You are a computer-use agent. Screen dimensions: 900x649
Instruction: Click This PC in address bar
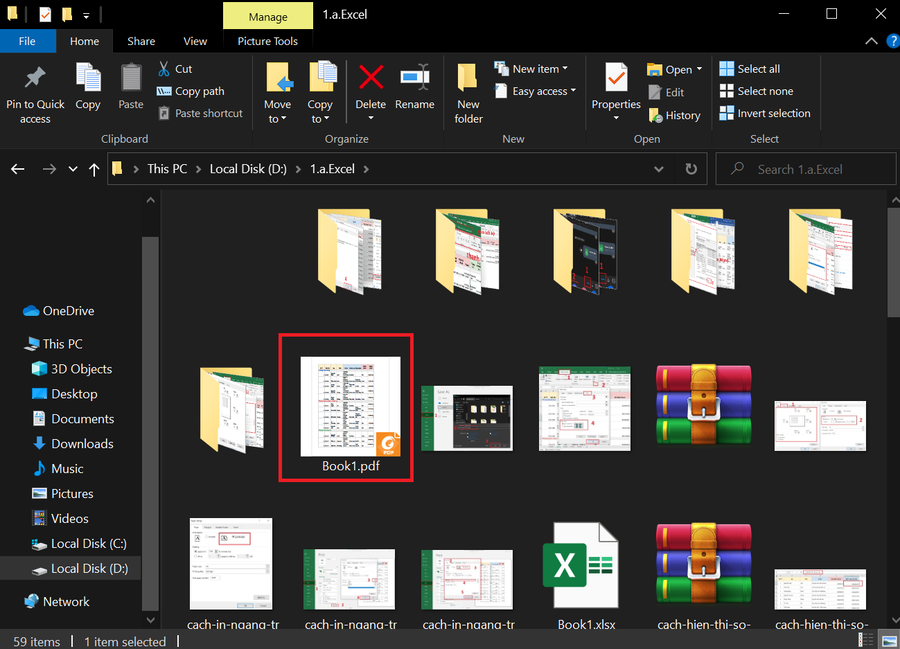point(167,169)
